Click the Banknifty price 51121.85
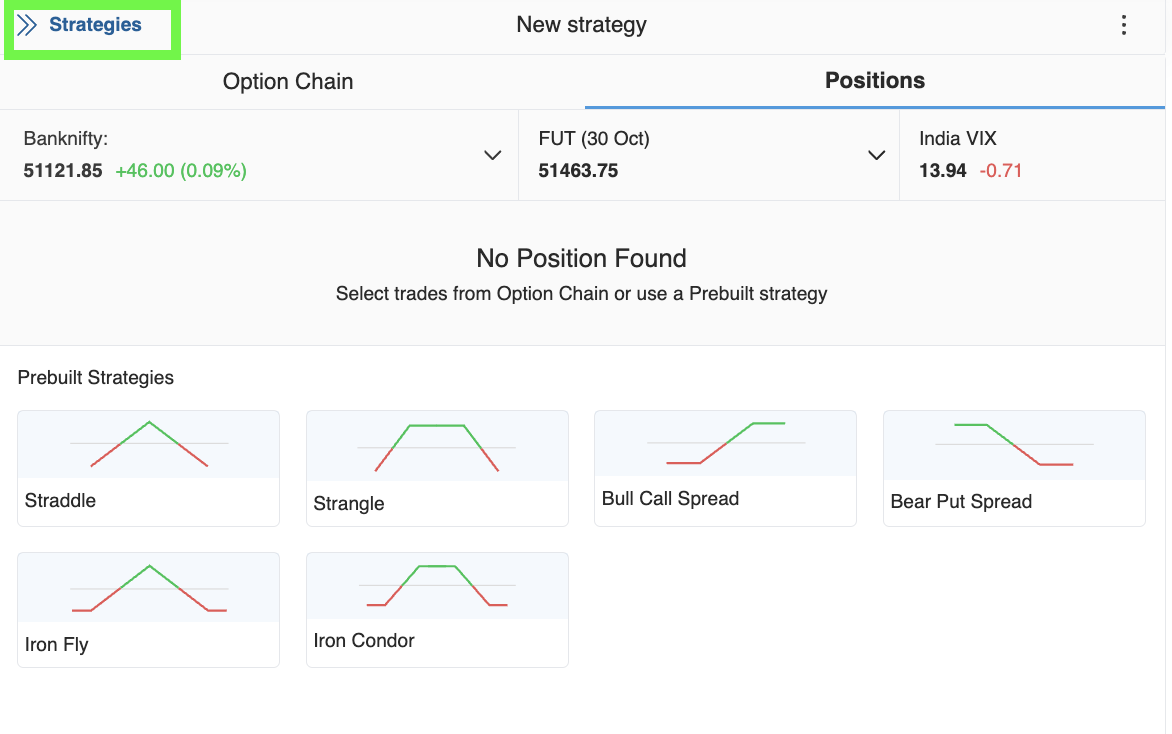The image size is (1172, 734). tap(63, 170)
